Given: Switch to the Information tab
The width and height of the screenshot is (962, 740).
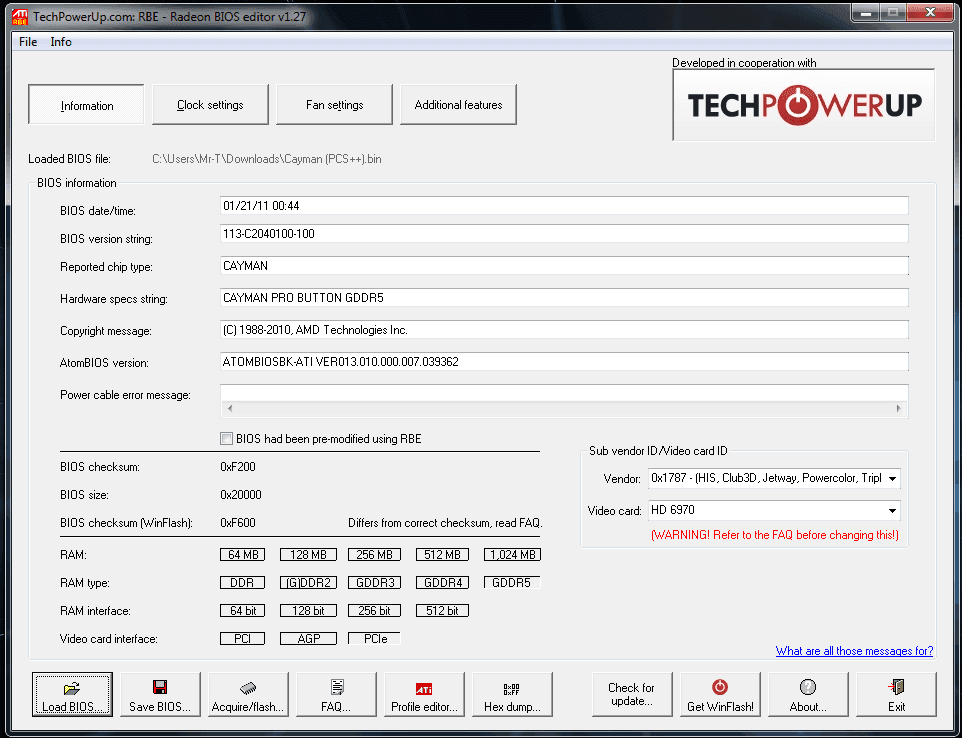Looking at the screenshot, I should point(87,105).
